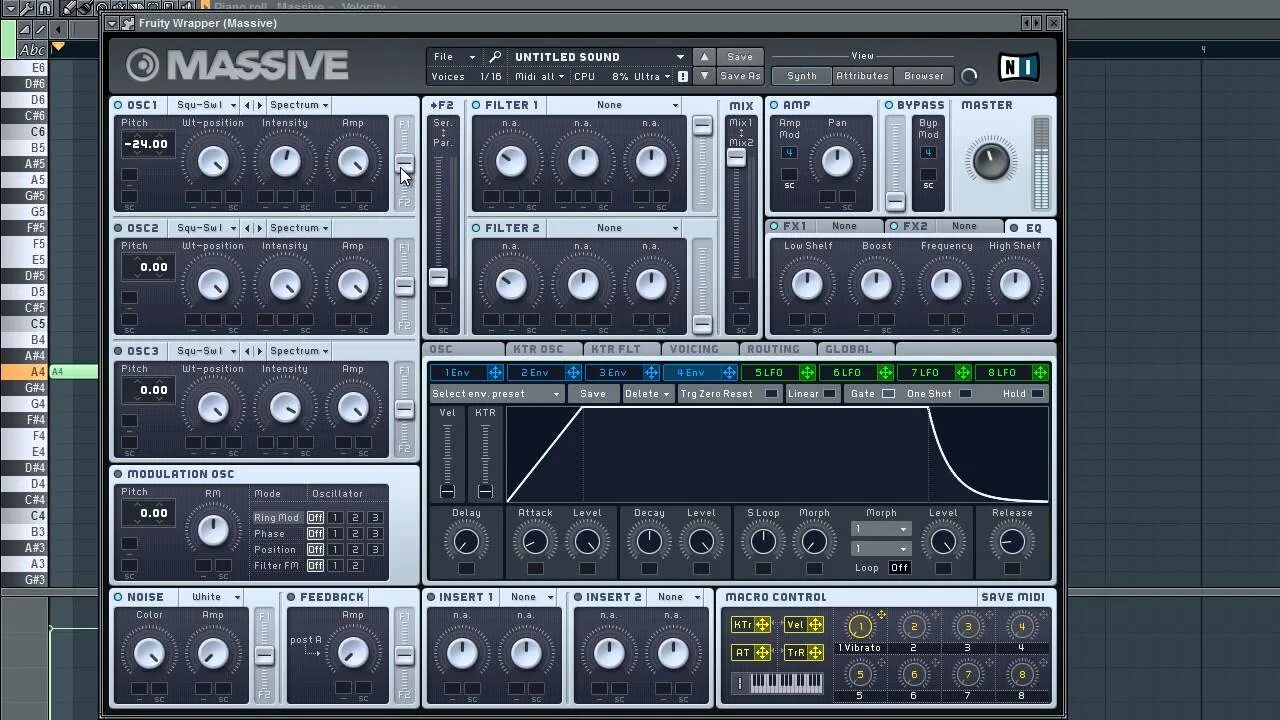Click the 5 LFO modulation drag handle
The image size is (1280, 720).
pos(807,372)
